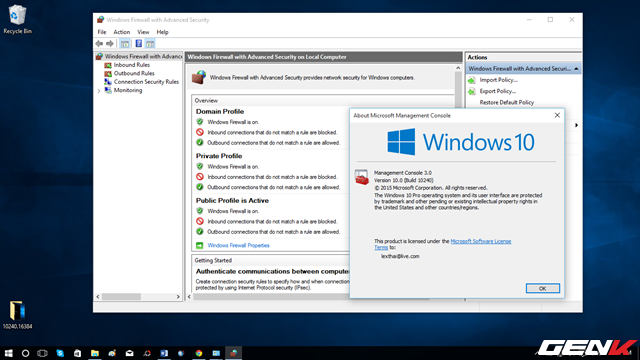Select Monitoring node in tree
The width and height of the screenshot is (640, 360).
click(x=128, y=90)
